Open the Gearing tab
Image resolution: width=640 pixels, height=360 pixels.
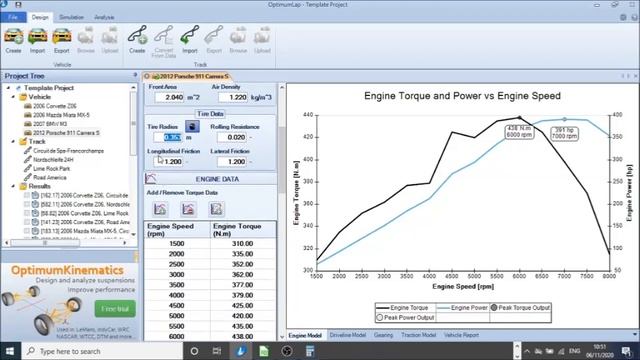(x=383, y=335)
